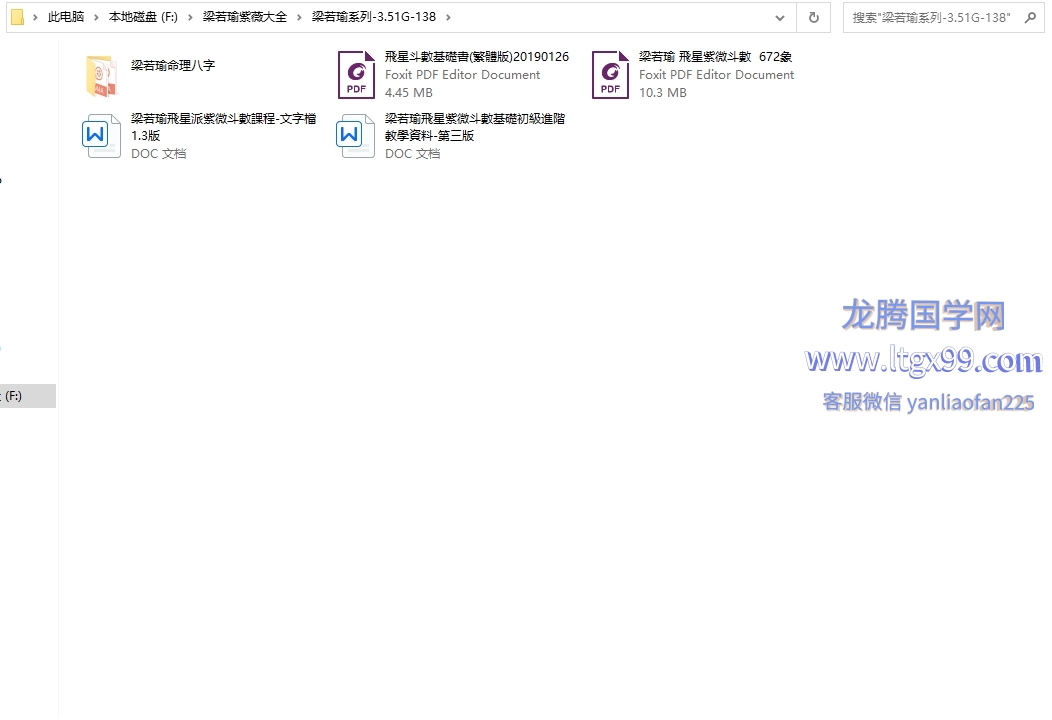Screen dimensions: 1052x720
Task: Open the address bar history dropdown
Action: coord(780,18)
